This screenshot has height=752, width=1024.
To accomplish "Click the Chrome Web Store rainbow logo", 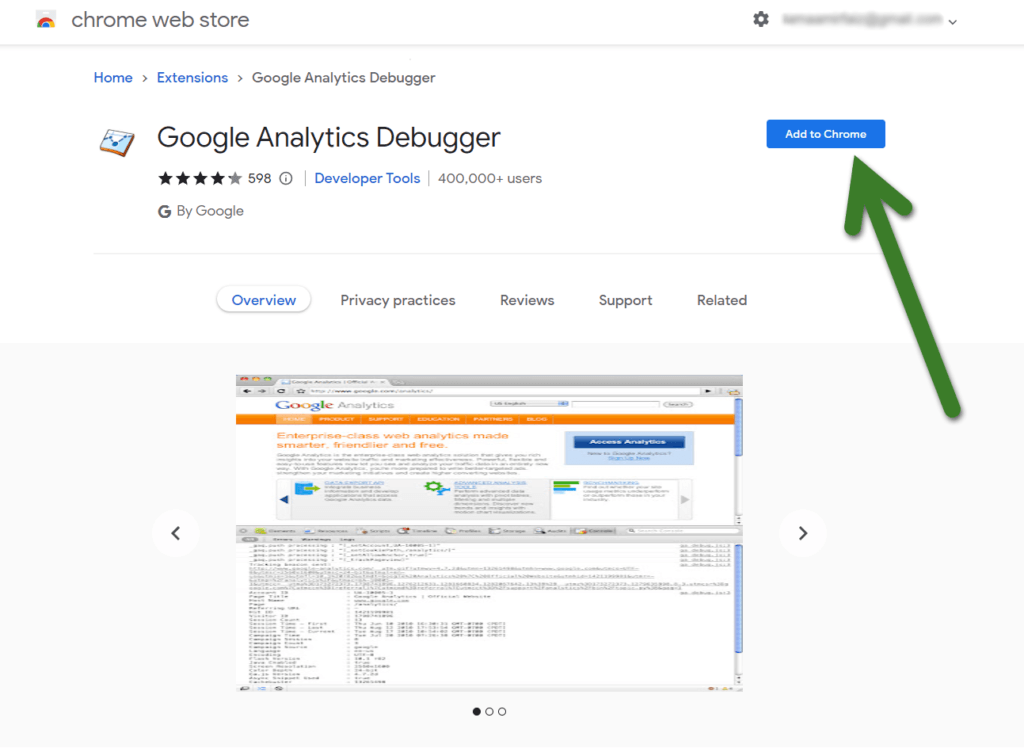I will click(46, 20).
